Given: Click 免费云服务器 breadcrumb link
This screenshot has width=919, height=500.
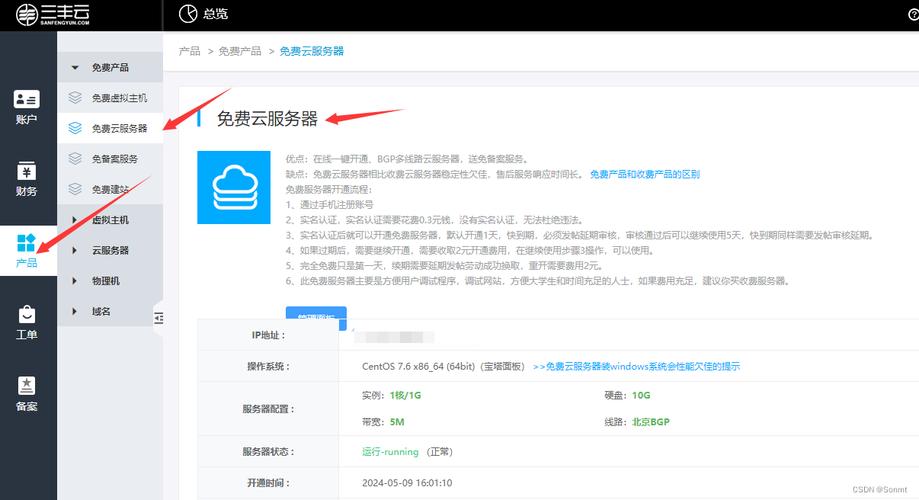Looking at the screenshot, I should click(x=311, y=51).
